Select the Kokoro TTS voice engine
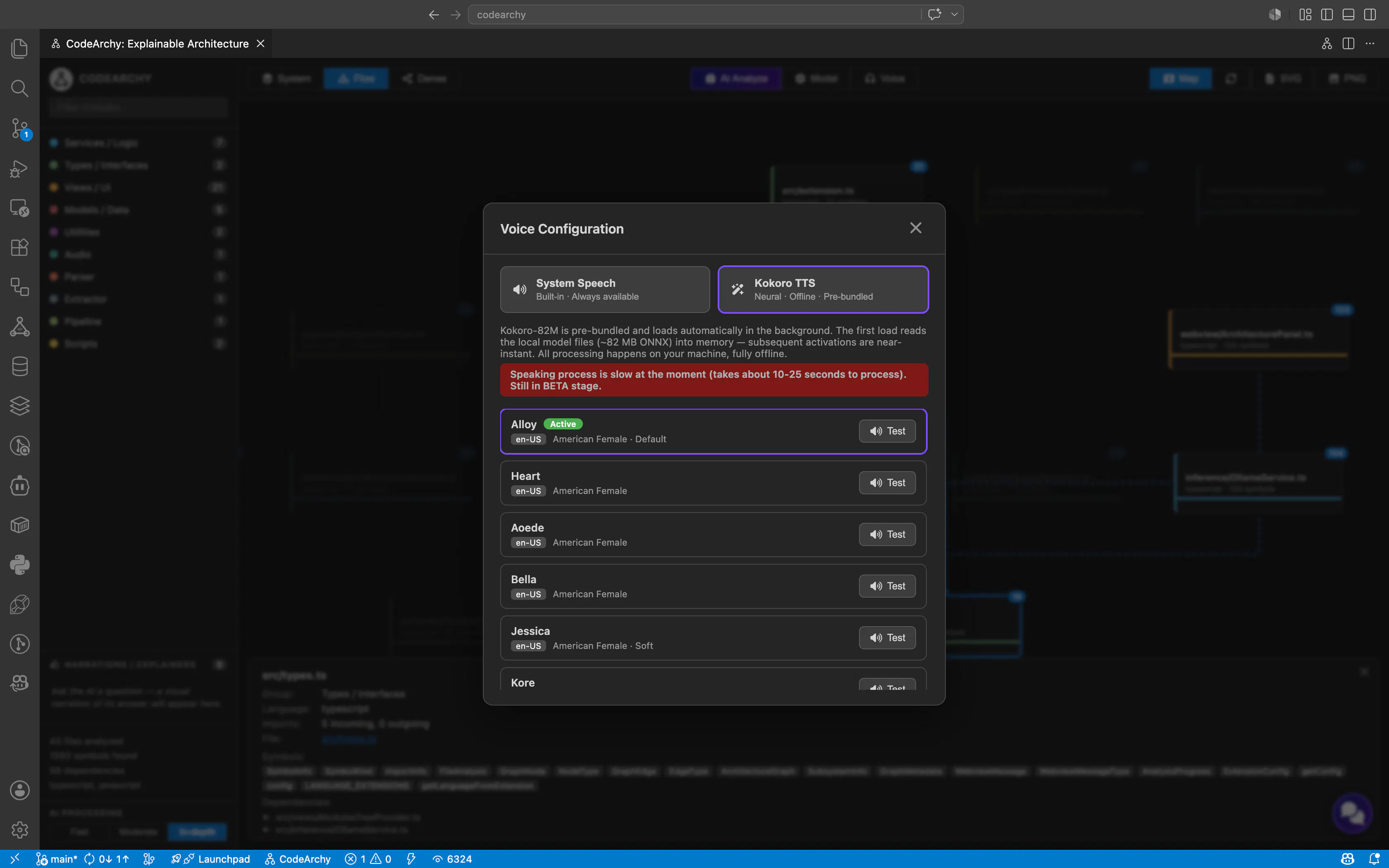 point(823,289)
